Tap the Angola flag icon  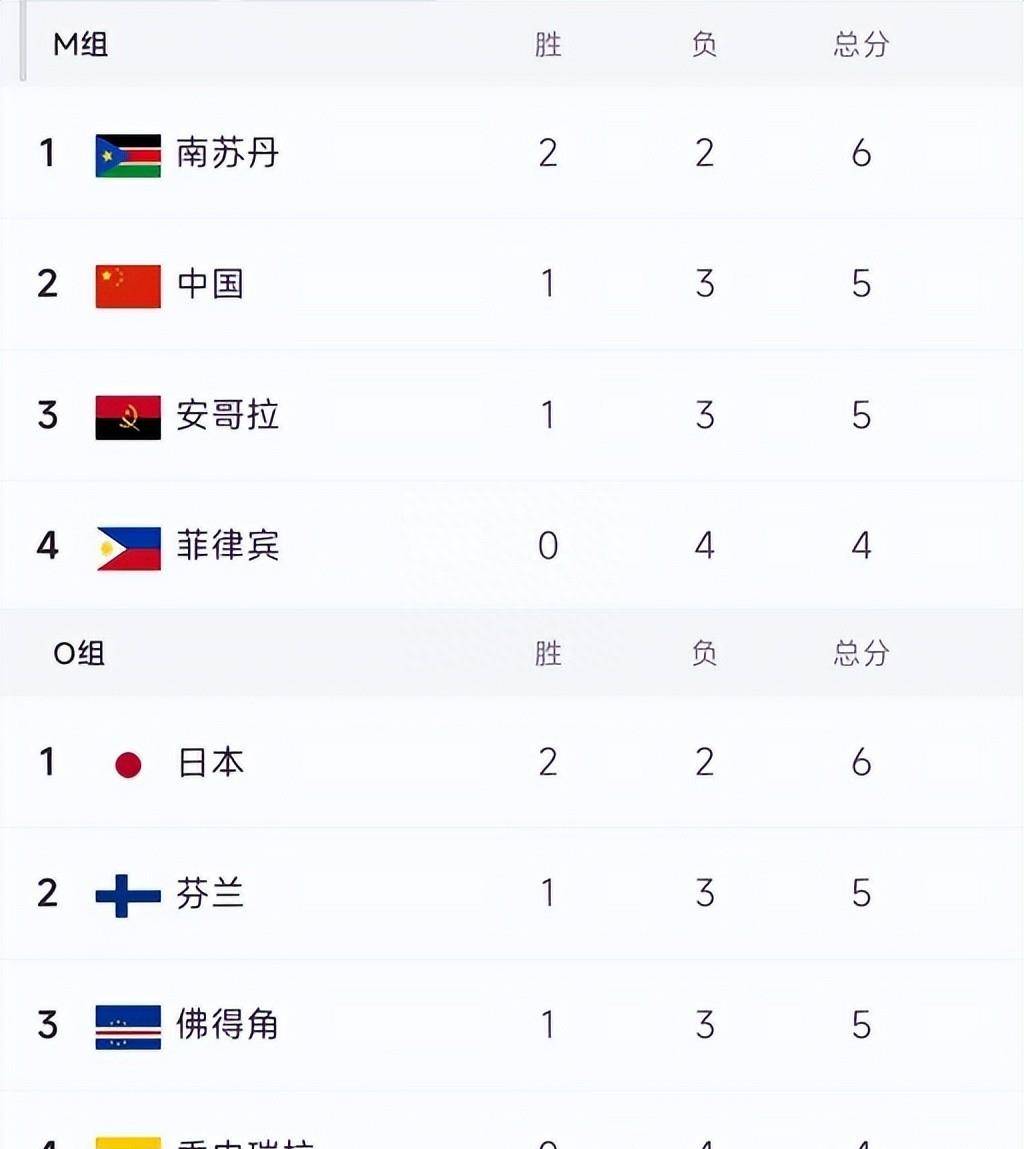(128, 417)
